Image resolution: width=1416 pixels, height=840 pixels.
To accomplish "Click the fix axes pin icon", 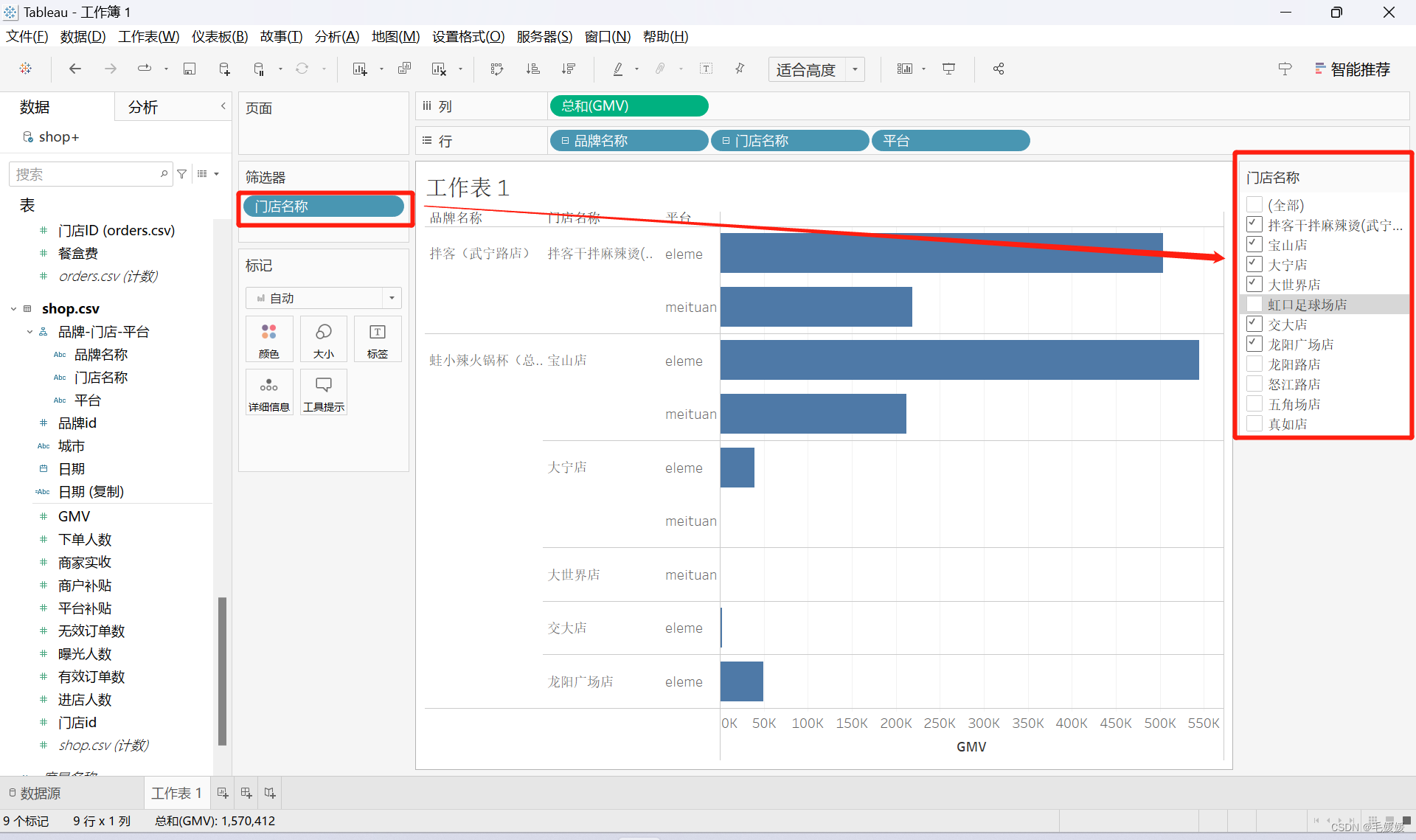I will click(x=740, y=69).
